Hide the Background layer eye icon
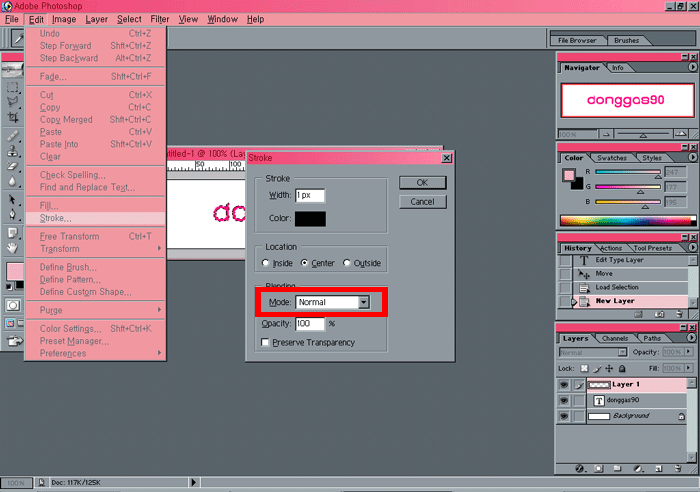This screenshot has height=492, width=700. [564, 416]
